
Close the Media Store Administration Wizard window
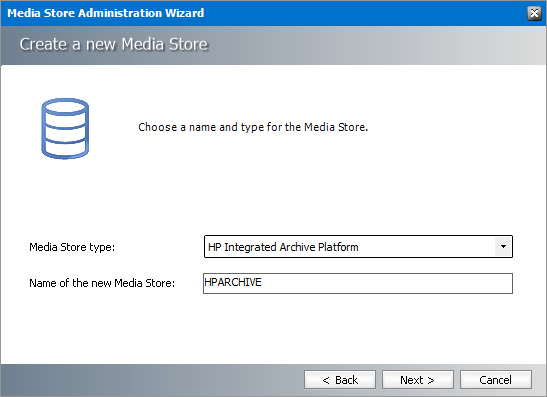pyautogui.click(x=534, y=13)
